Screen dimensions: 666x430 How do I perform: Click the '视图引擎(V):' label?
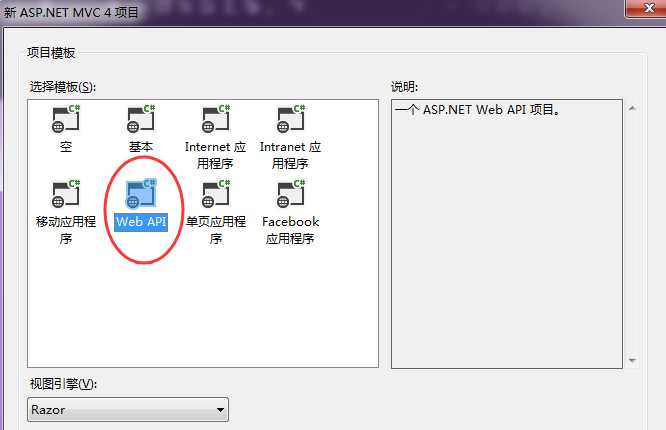63,384
